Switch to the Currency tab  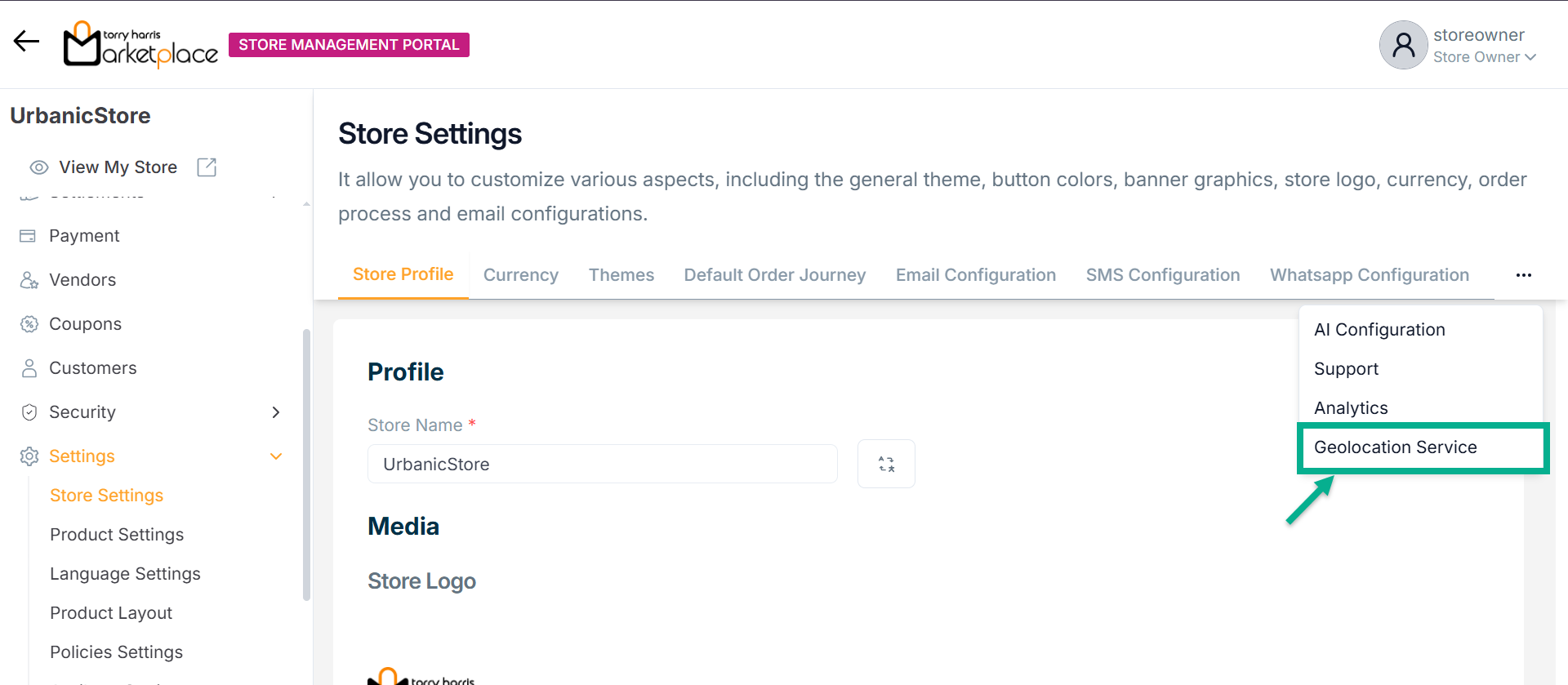521,275
